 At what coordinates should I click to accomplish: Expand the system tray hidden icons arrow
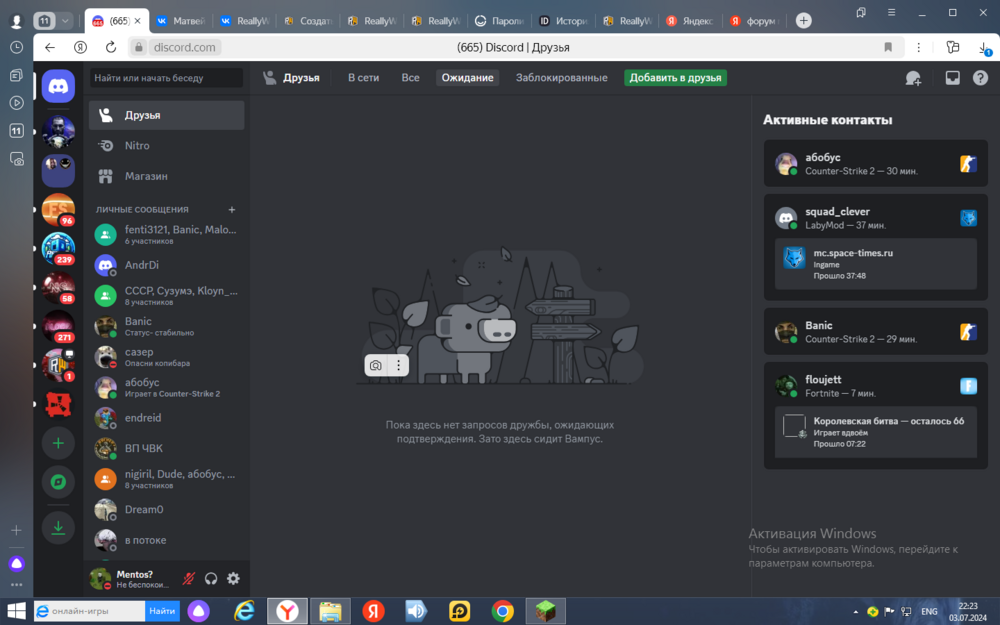(855, 612)
